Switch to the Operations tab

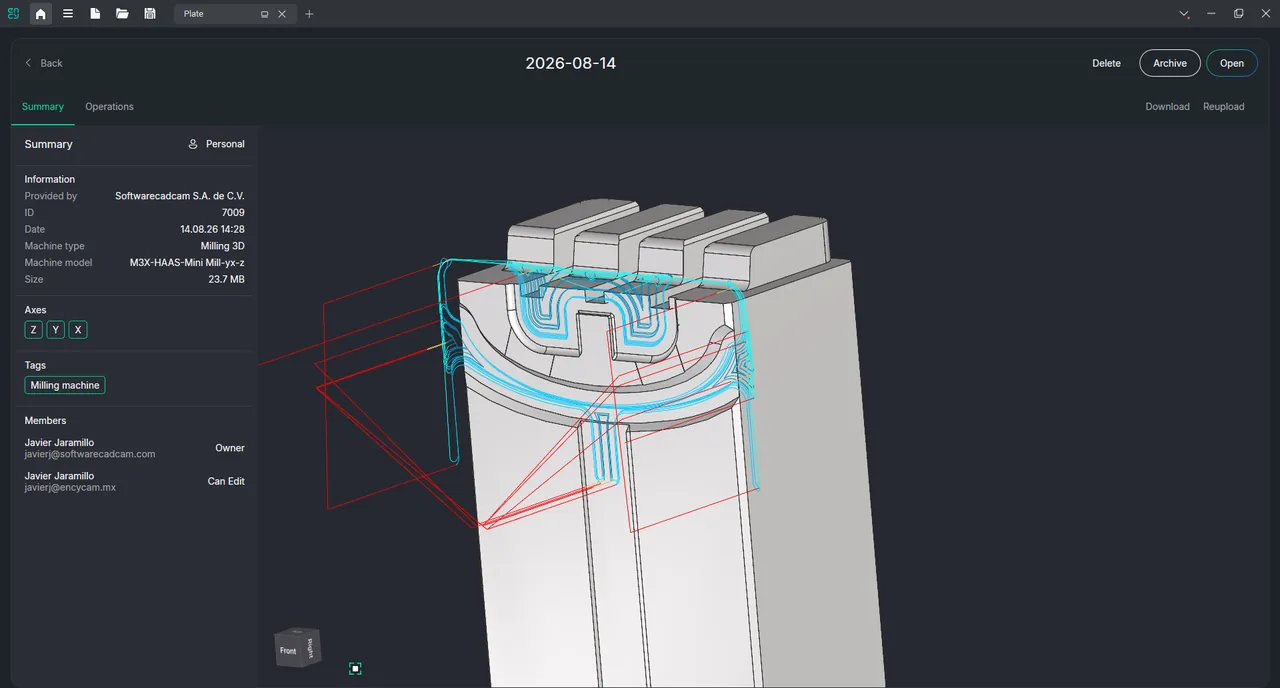click(x=109, y=107)
